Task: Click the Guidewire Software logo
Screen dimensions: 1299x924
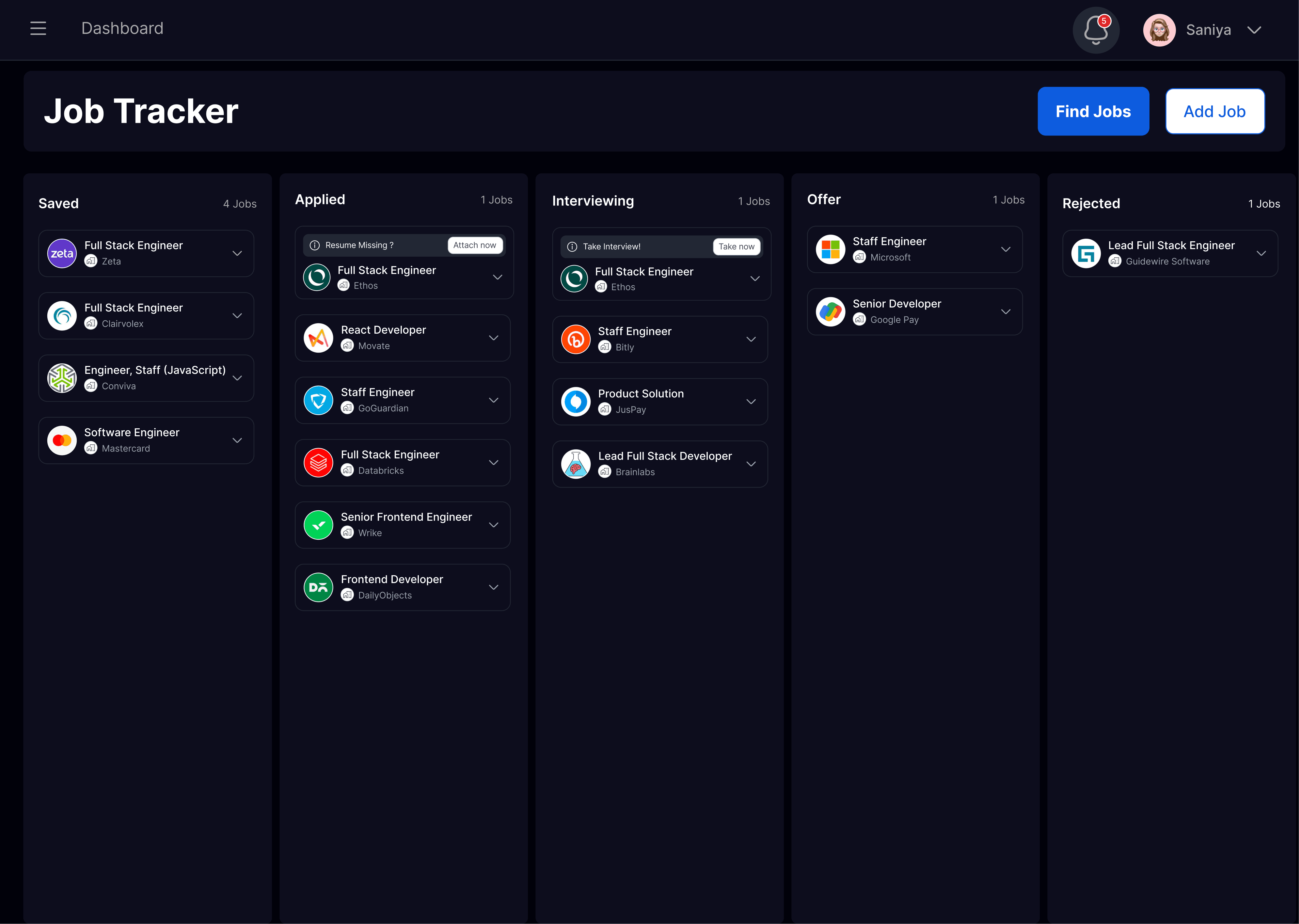Action: click(1086, 253)
